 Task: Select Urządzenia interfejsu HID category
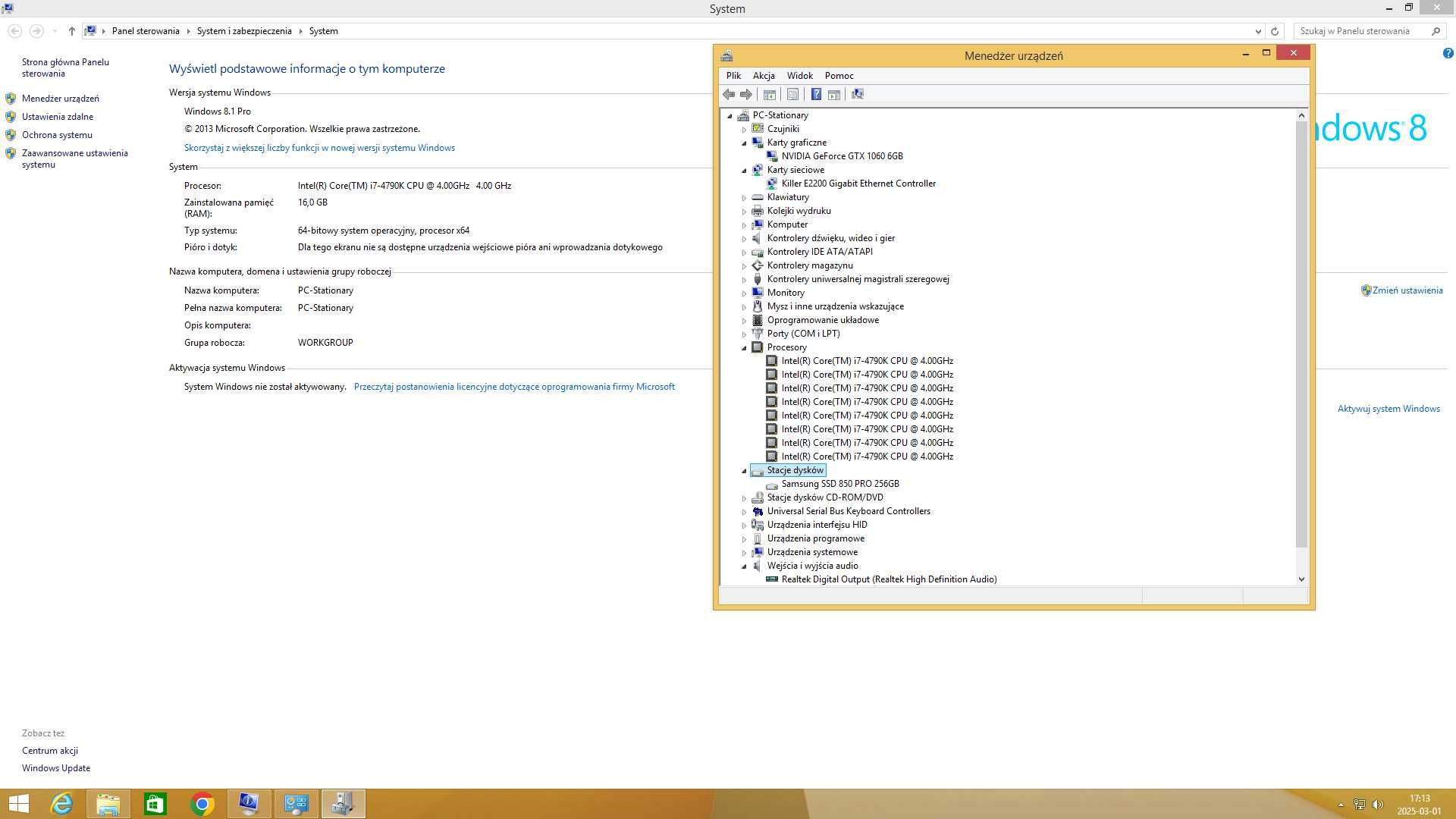tap(817, 525)
